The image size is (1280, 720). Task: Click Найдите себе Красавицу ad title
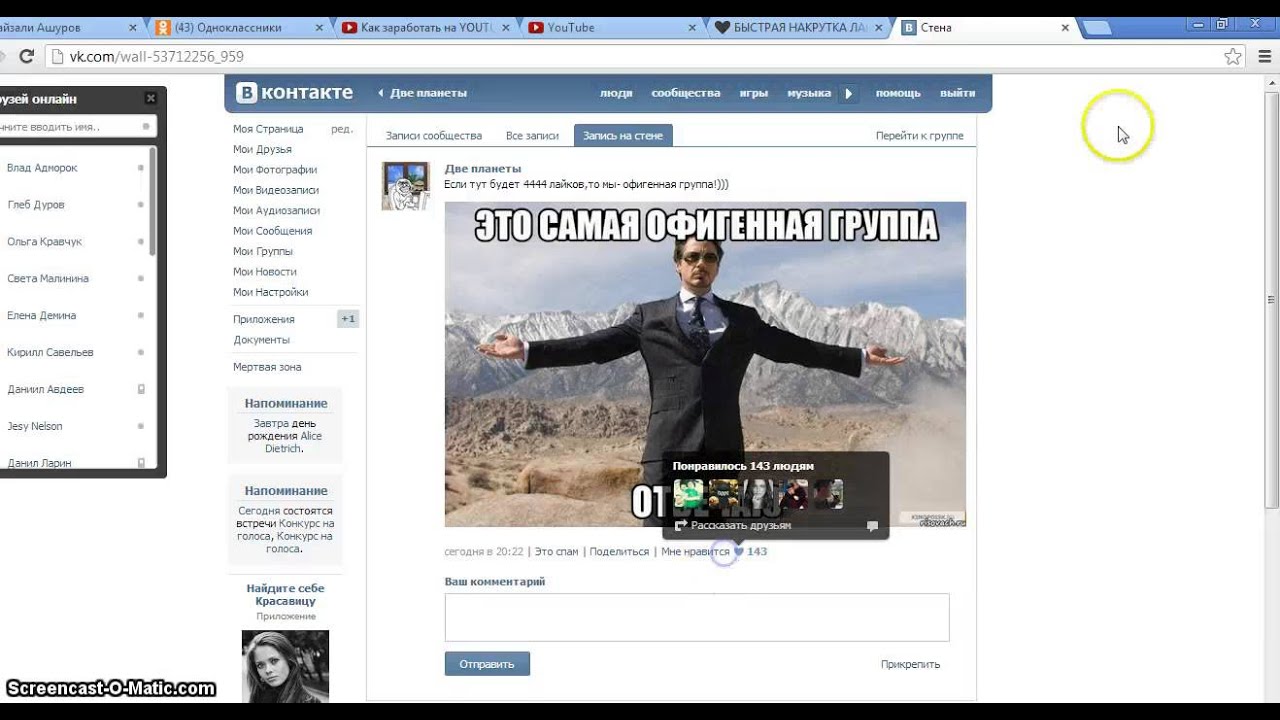[285, 595]
